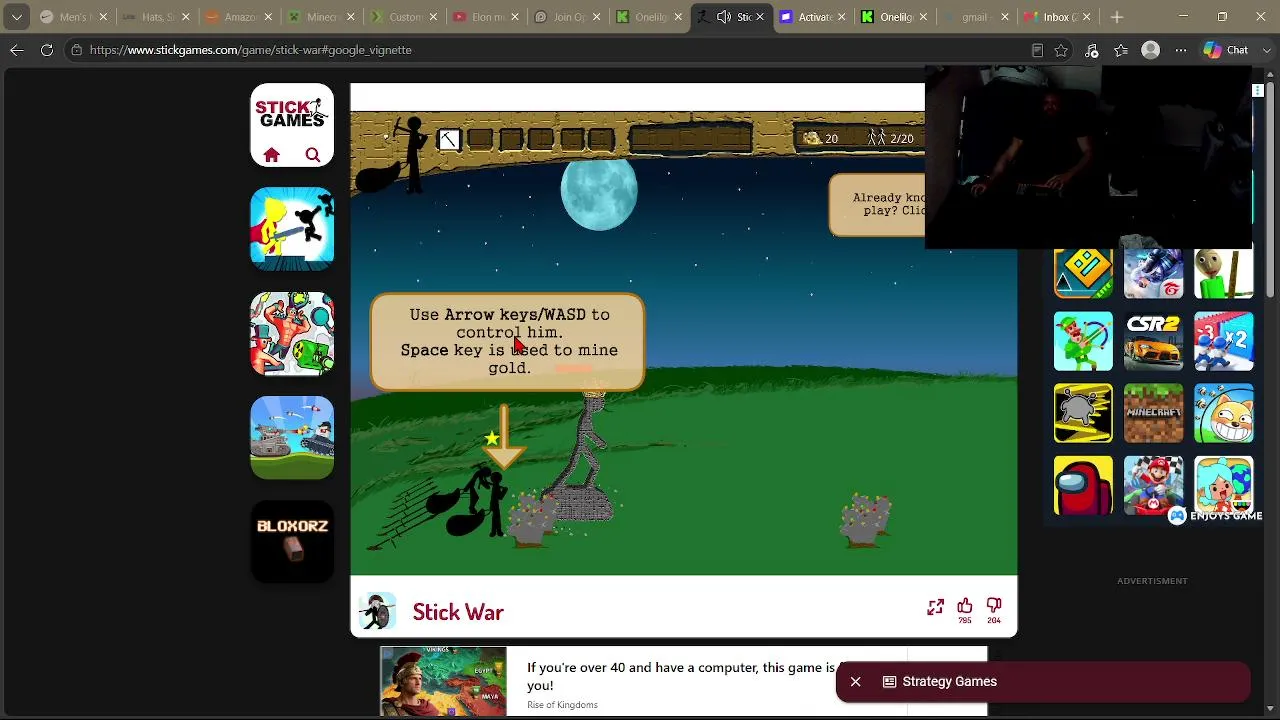
Task: Open the CSR2 racing game icon
Action: pos(1153,341)
